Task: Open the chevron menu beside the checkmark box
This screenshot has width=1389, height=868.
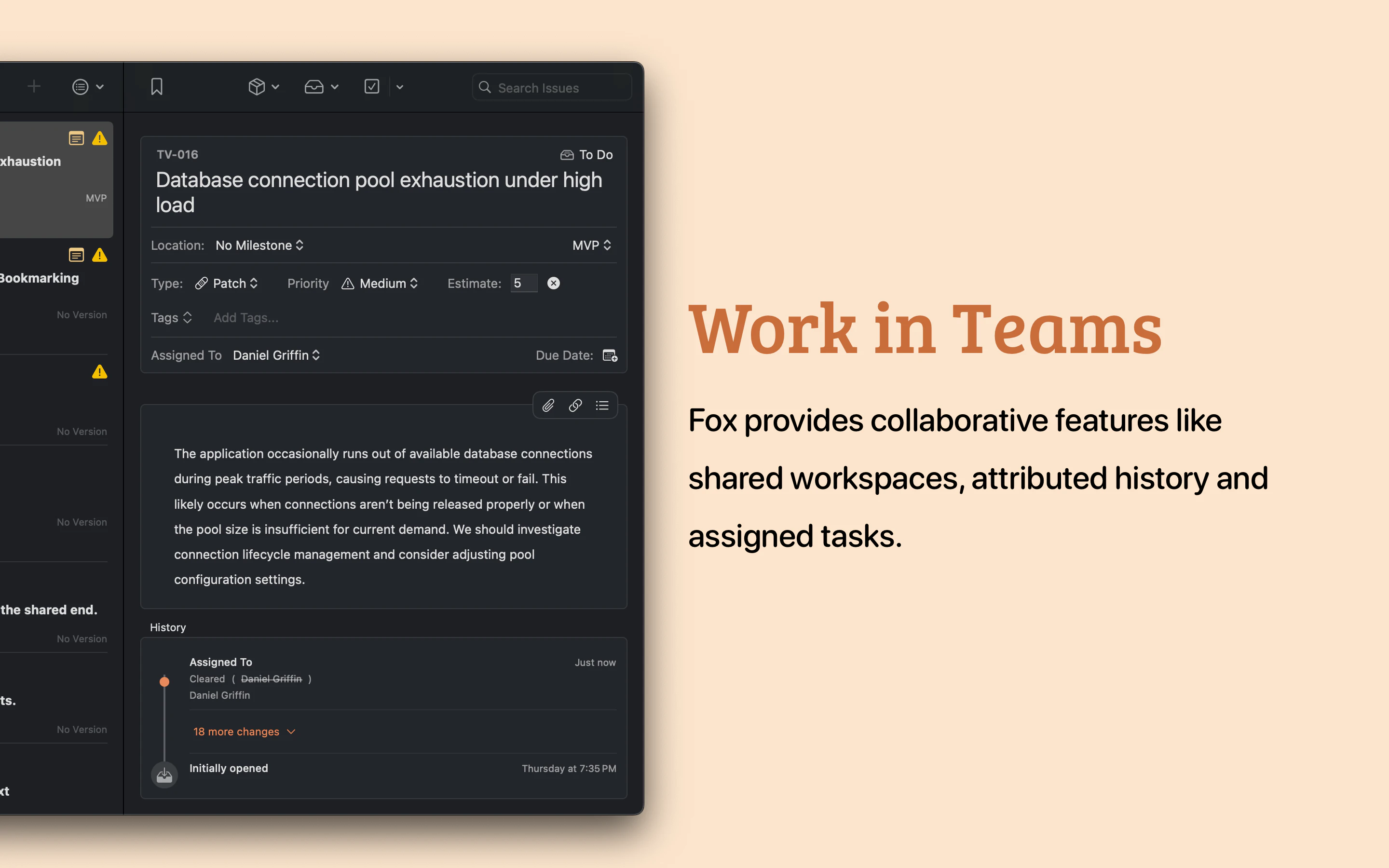Action: 400,87
